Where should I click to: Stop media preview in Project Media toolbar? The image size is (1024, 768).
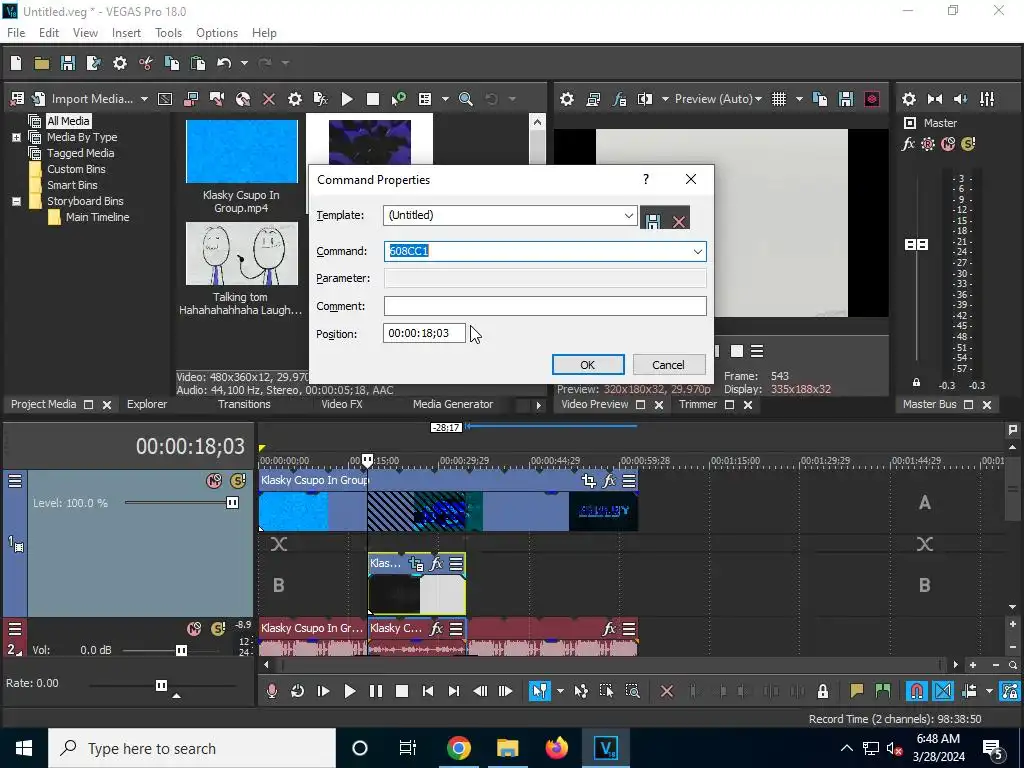point(373,99)
